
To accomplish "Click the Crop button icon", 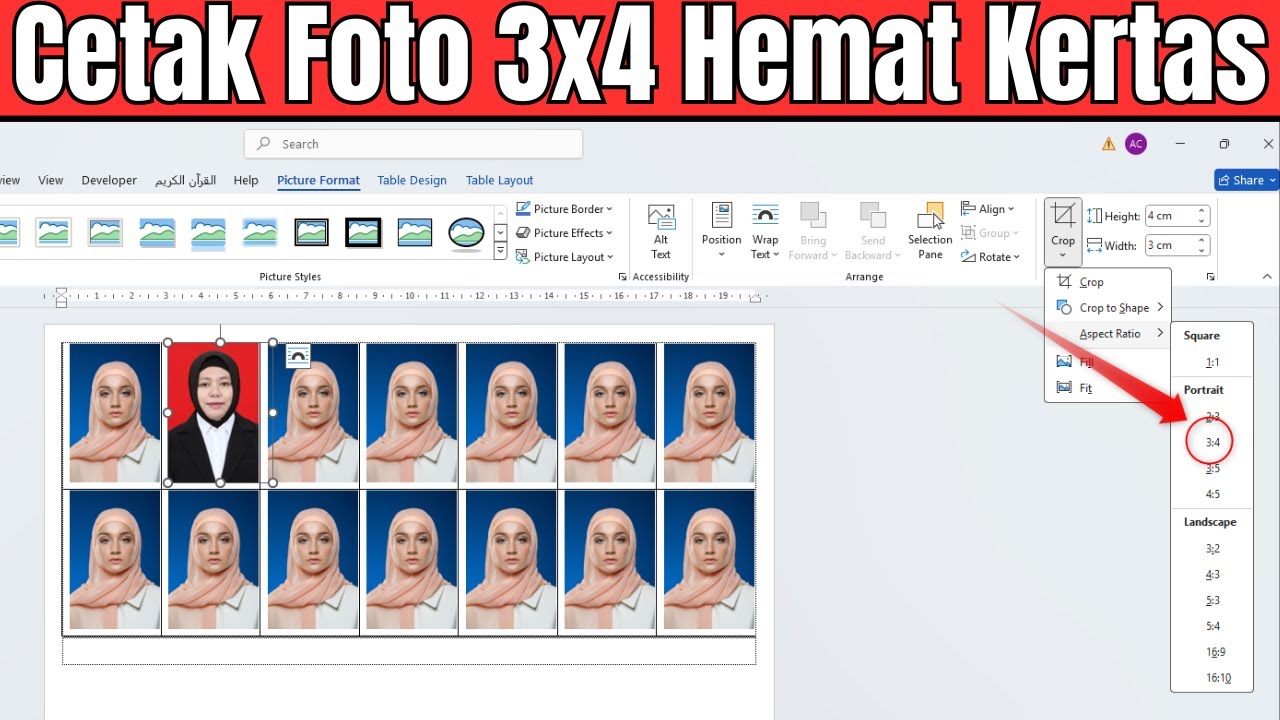I will pyautogui.click(x=1063, y=215).
